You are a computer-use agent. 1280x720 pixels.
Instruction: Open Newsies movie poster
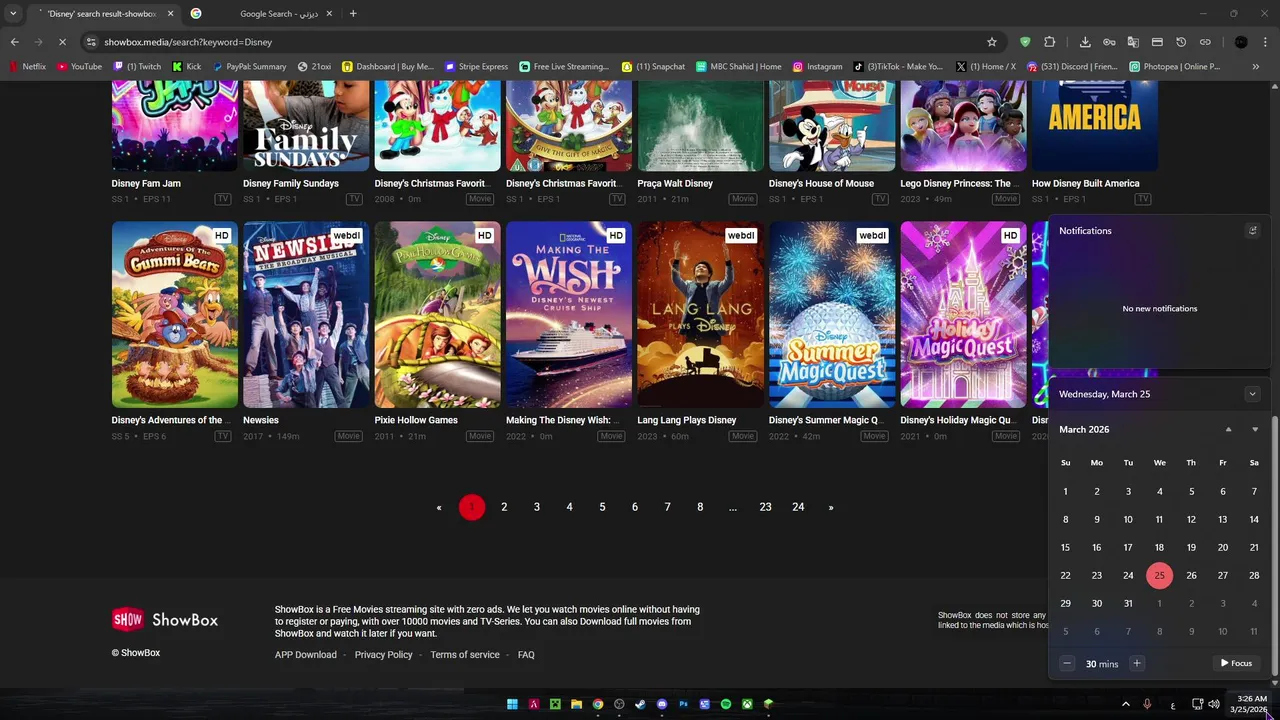306,315
